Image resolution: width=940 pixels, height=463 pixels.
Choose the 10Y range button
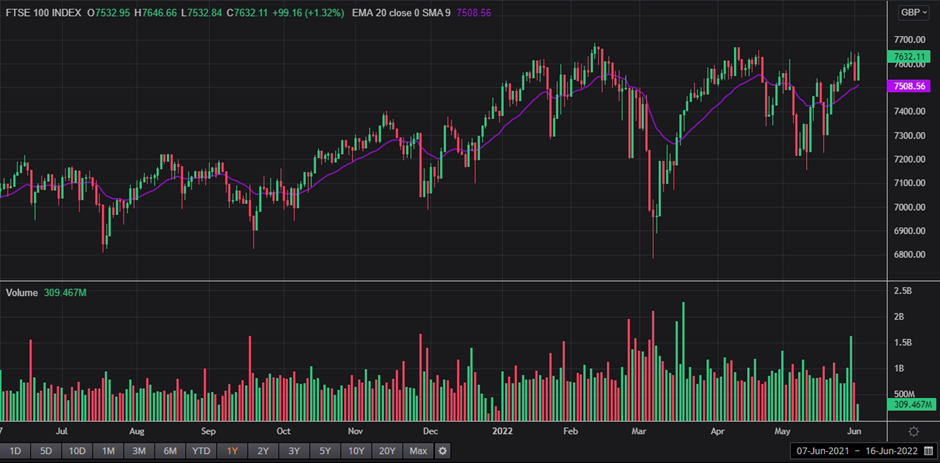355,450
